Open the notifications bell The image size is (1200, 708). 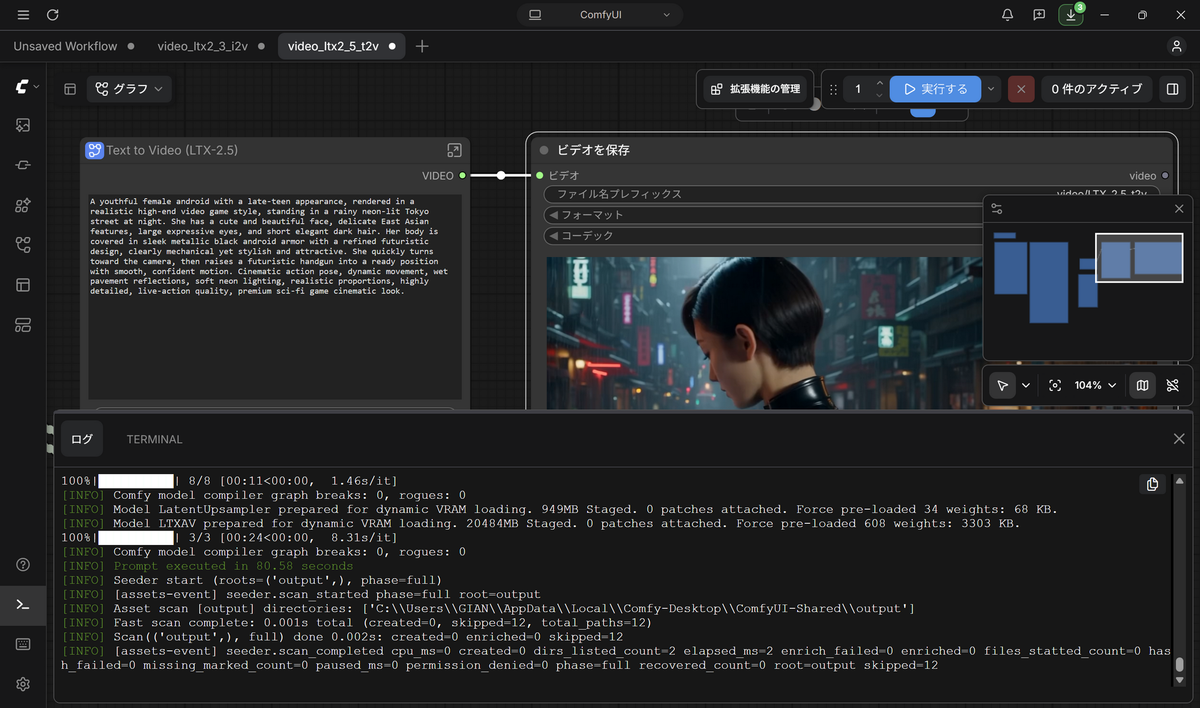[1008, 15]
